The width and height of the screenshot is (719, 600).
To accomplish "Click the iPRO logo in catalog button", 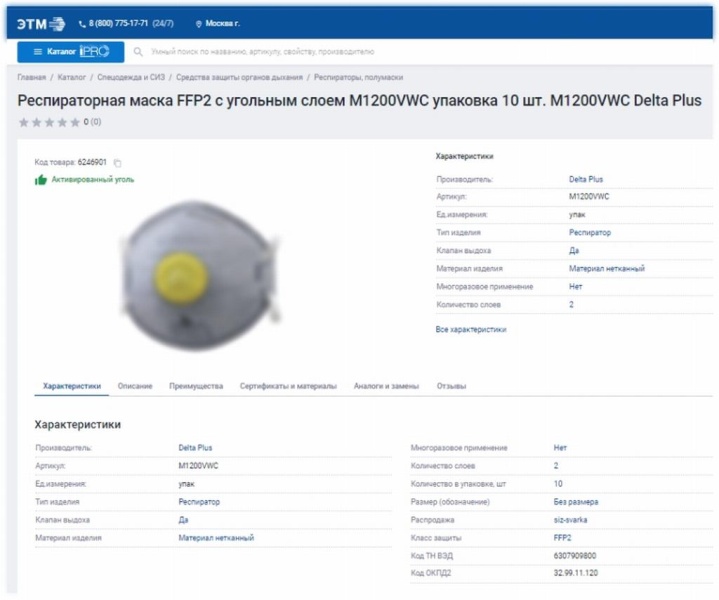I will pyautogui.click(x=94, y=51).
